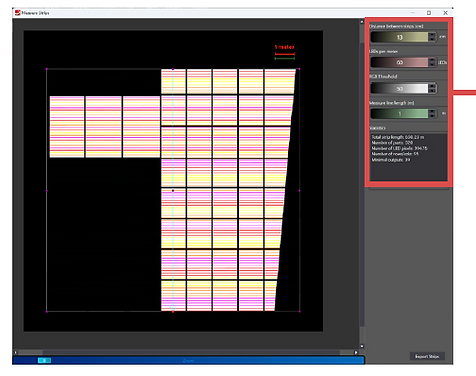Click the horizontal scrollbar right arrow
Viewport: 476px width, 376px height.
click(356, 352)
